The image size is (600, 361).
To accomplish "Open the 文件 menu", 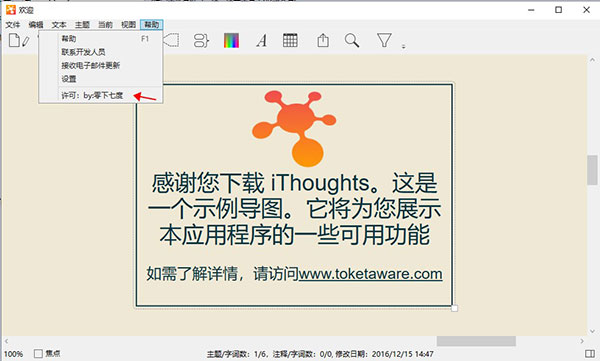I will tap(13, 25).
